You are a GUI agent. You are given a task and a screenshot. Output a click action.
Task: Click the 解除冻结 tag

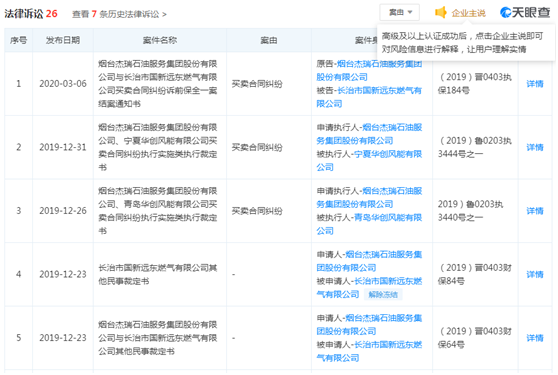pyautogui.click(x=383, y=295)
